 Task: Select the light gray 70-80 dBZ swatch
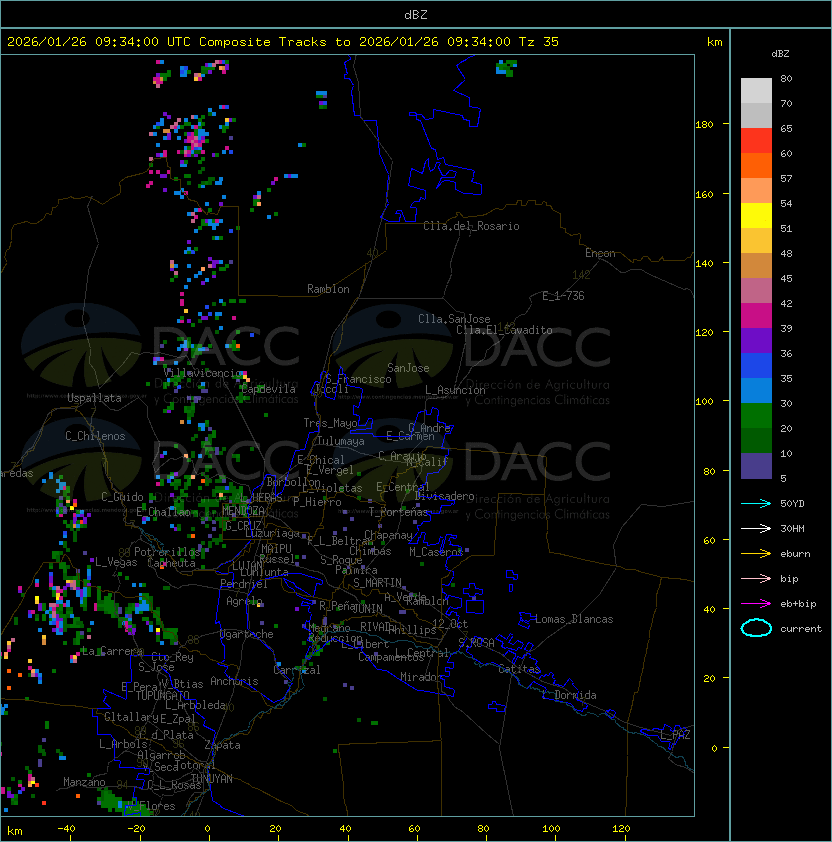coord(756,91)
